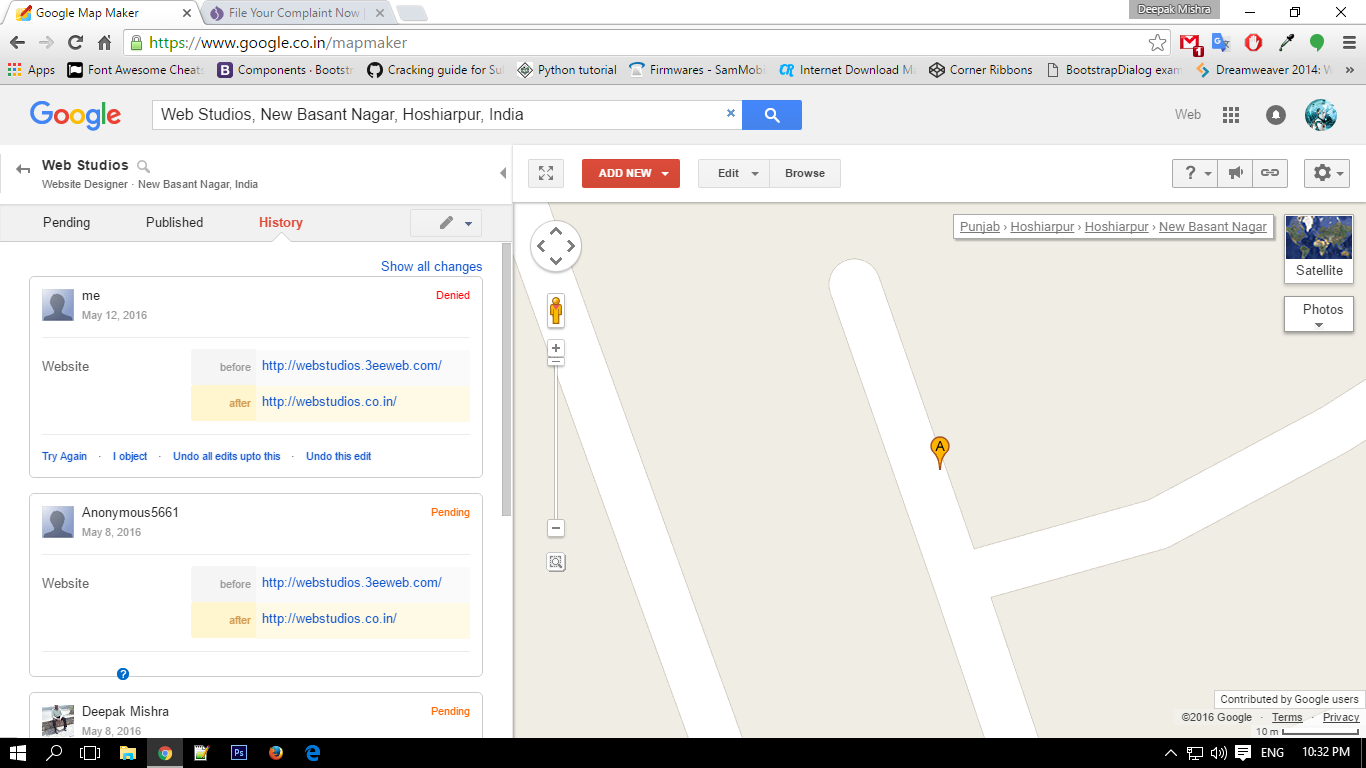Screen dimensions: 1366x768
Task: Click the zoom in plus on slider
Action: point(556,349)
